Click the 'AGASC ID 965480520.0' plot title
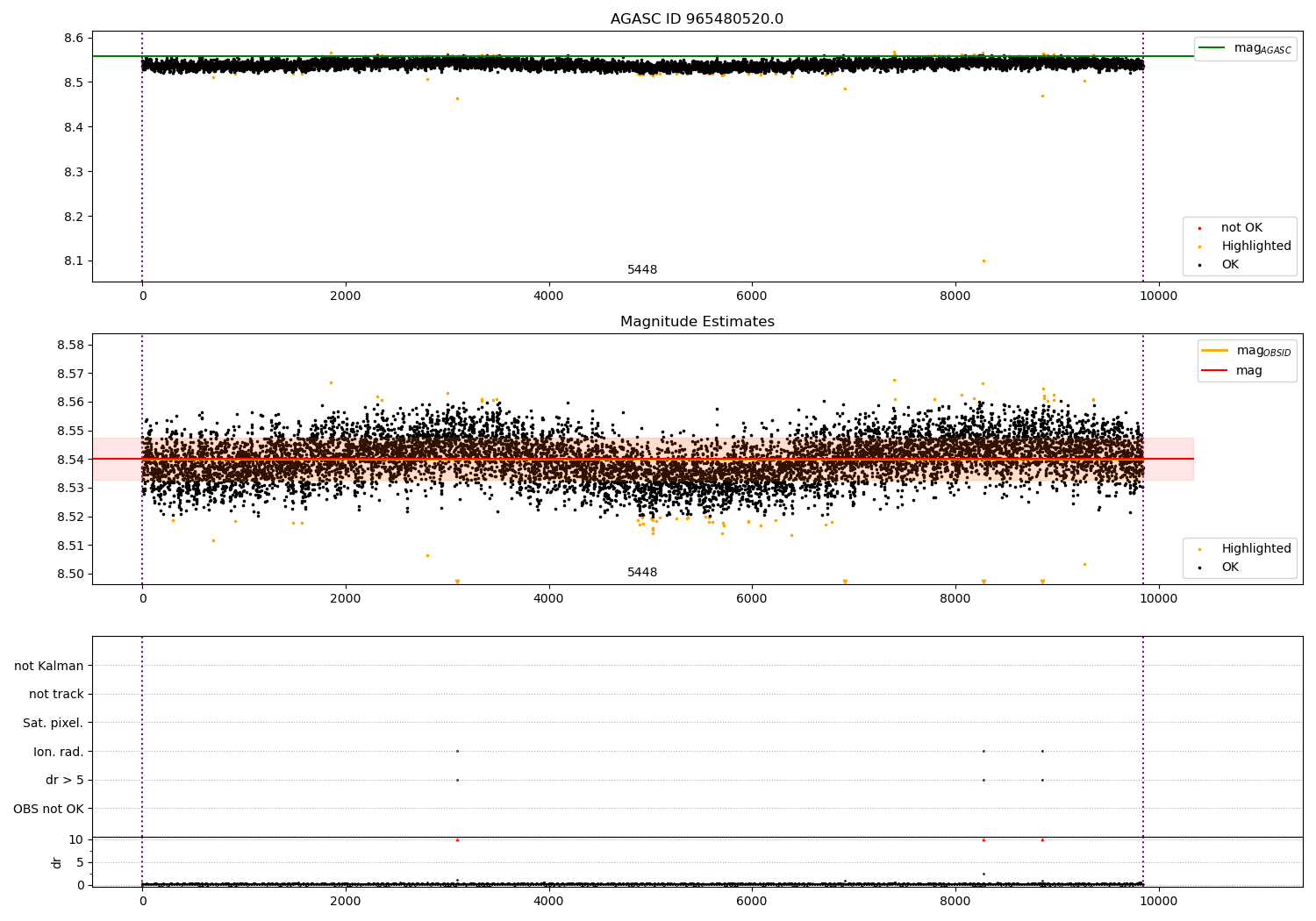 click(x=697, y=19)
